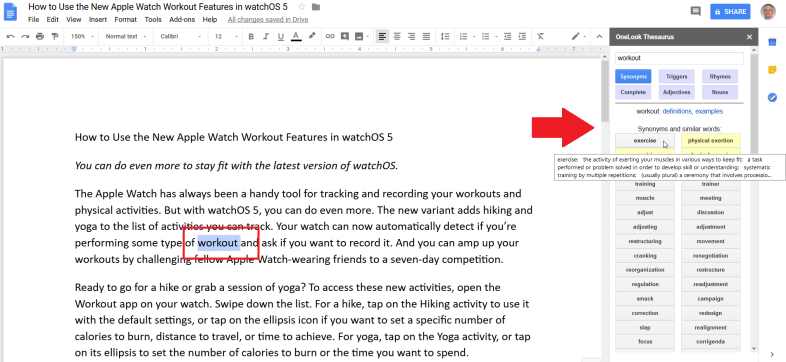Select the Nouns filter
The height and width of the screenshot is (362, 786).
click(x=720, y=92)
